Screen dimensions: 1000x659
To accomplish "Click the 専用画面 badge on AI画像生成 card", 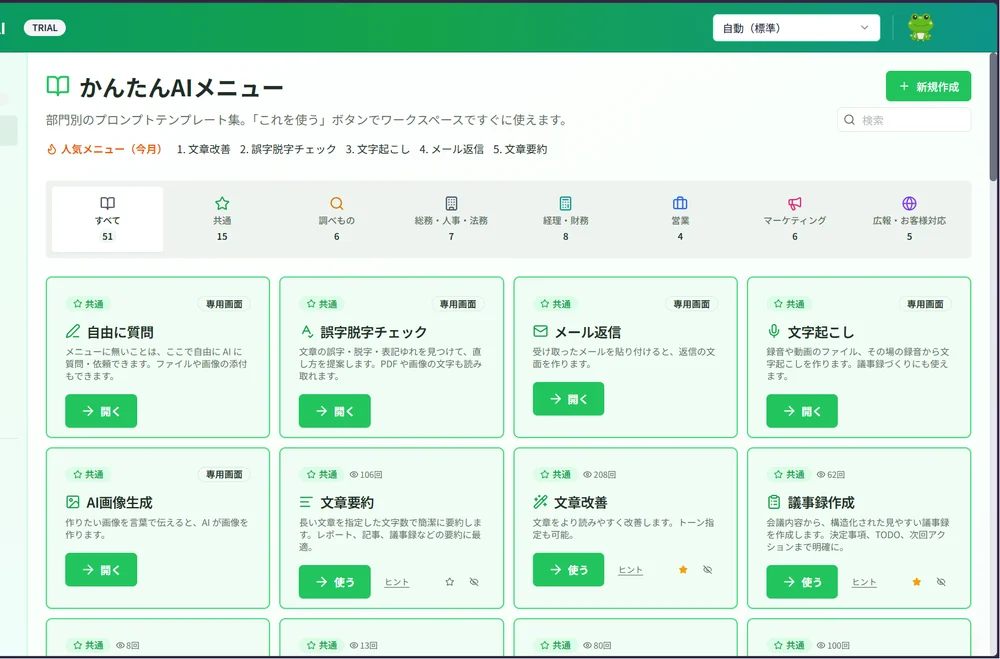I will tap(224, 474).
